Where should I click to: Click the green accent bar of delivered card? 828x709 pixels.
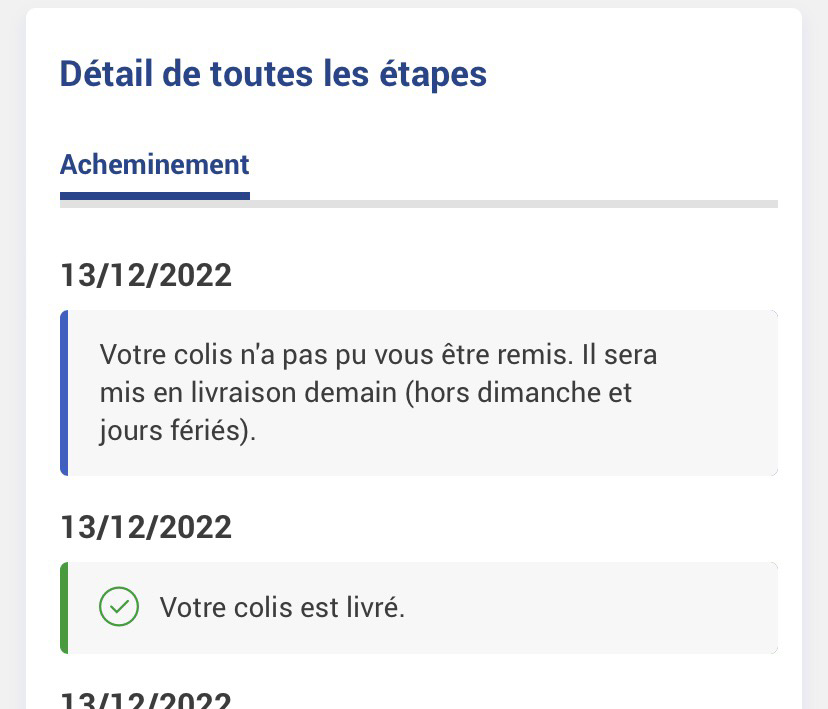click(64, 608)
